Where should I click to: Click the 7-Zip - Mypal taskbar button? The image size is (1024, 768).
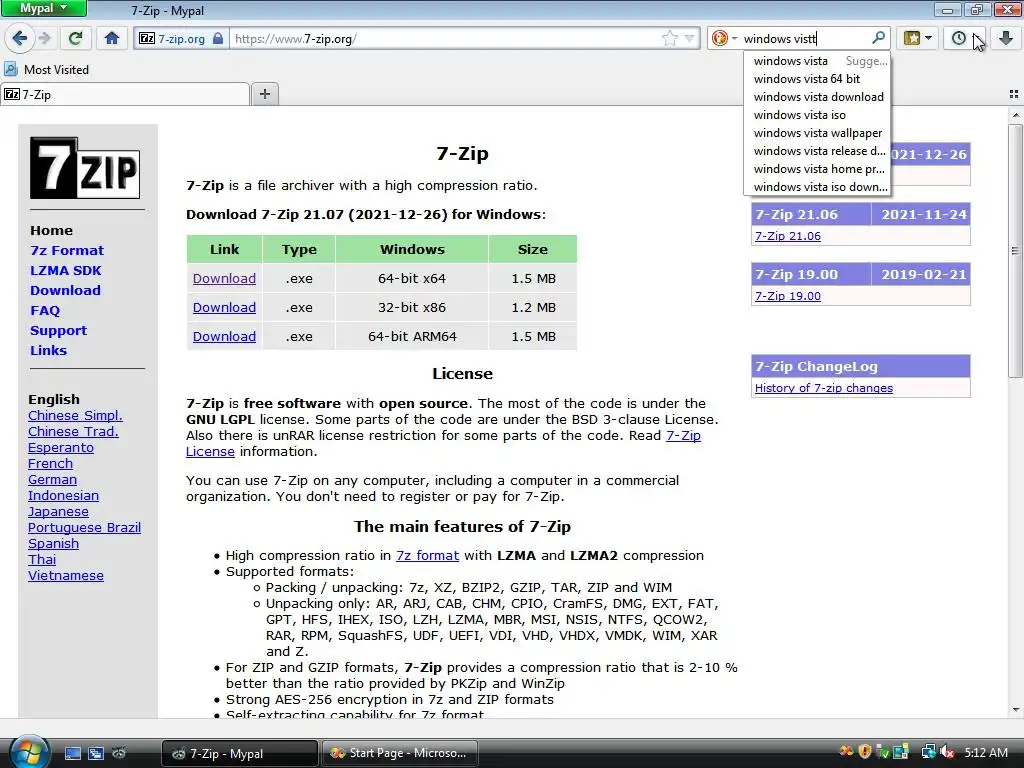[239, 753]
